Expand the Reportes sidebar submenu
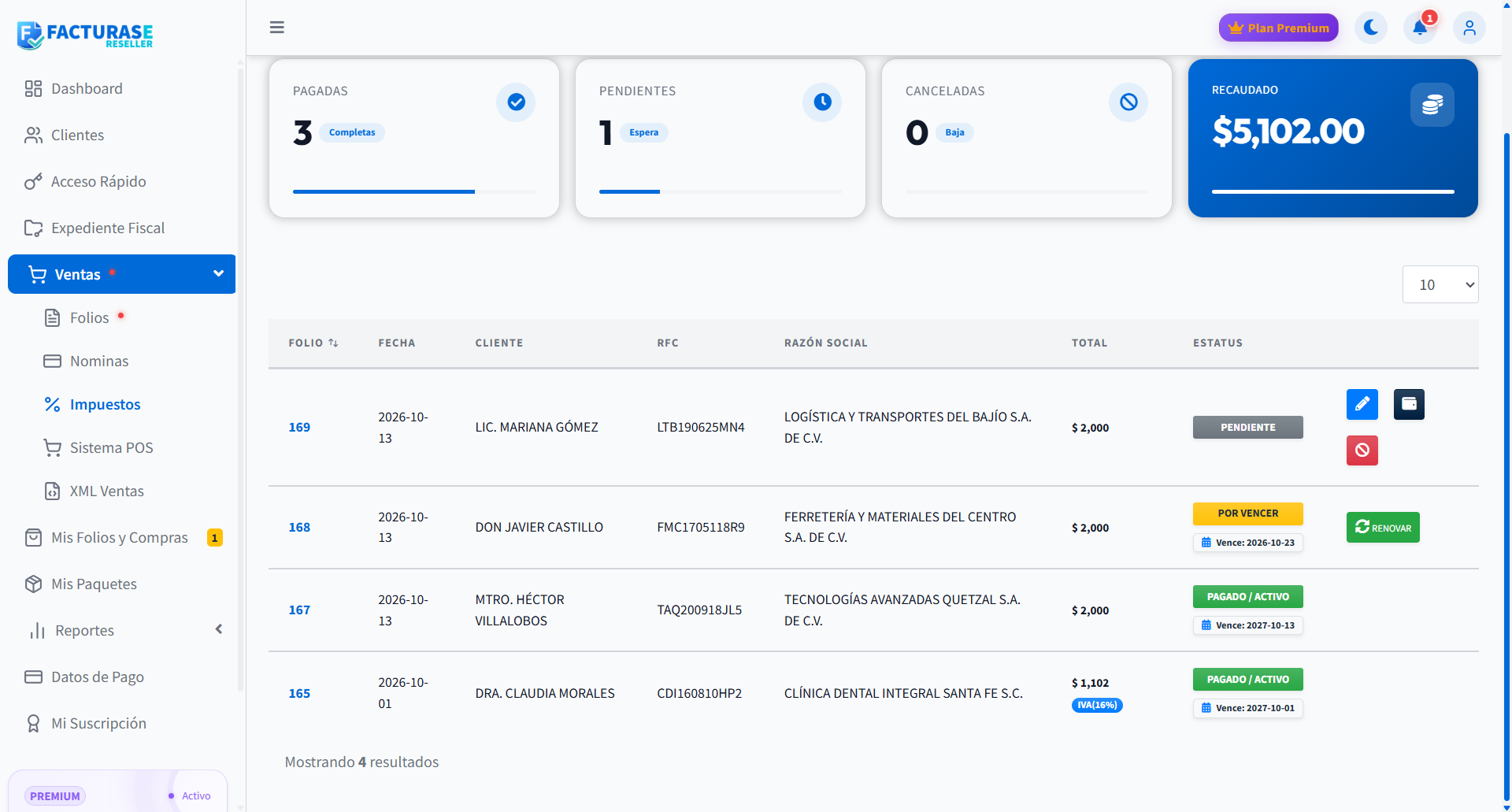1512x812 pixels. [219, 629]
